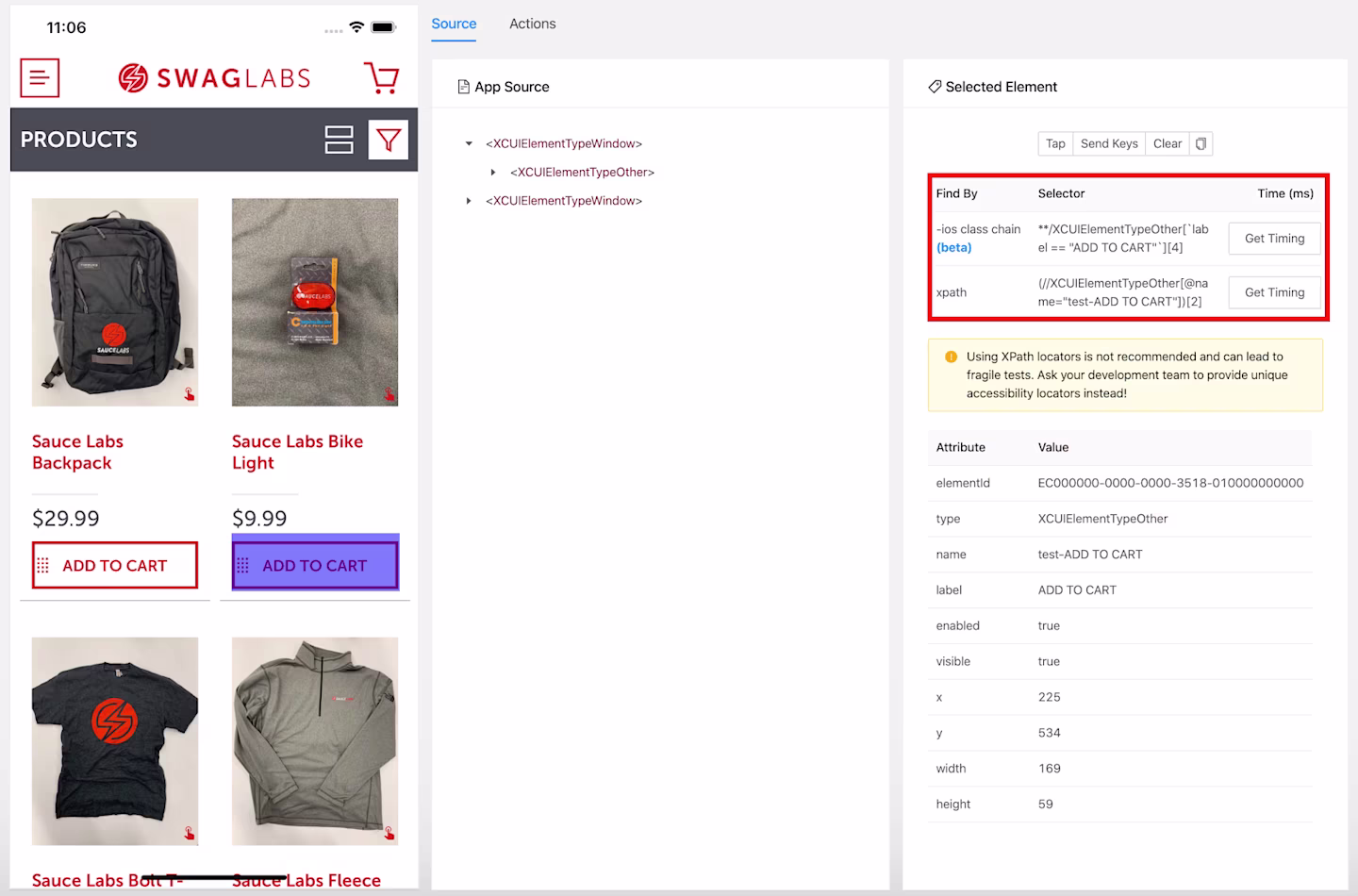
Task: Select the name value test-ADD TO CART
Action: [1090, 555]
